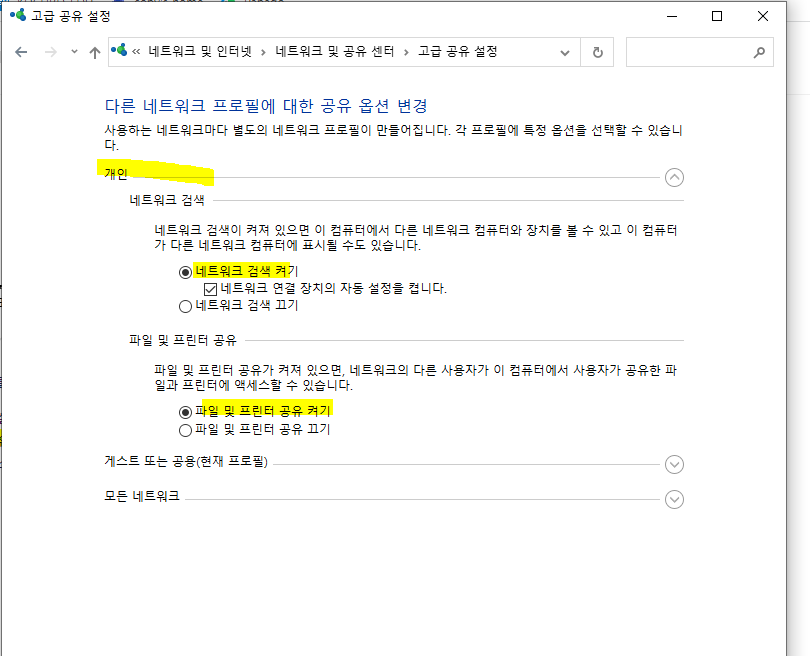This screenshot has width=810, height=656.
Task: Expand 모든 네트워크 section
Action: click(674, 499)
